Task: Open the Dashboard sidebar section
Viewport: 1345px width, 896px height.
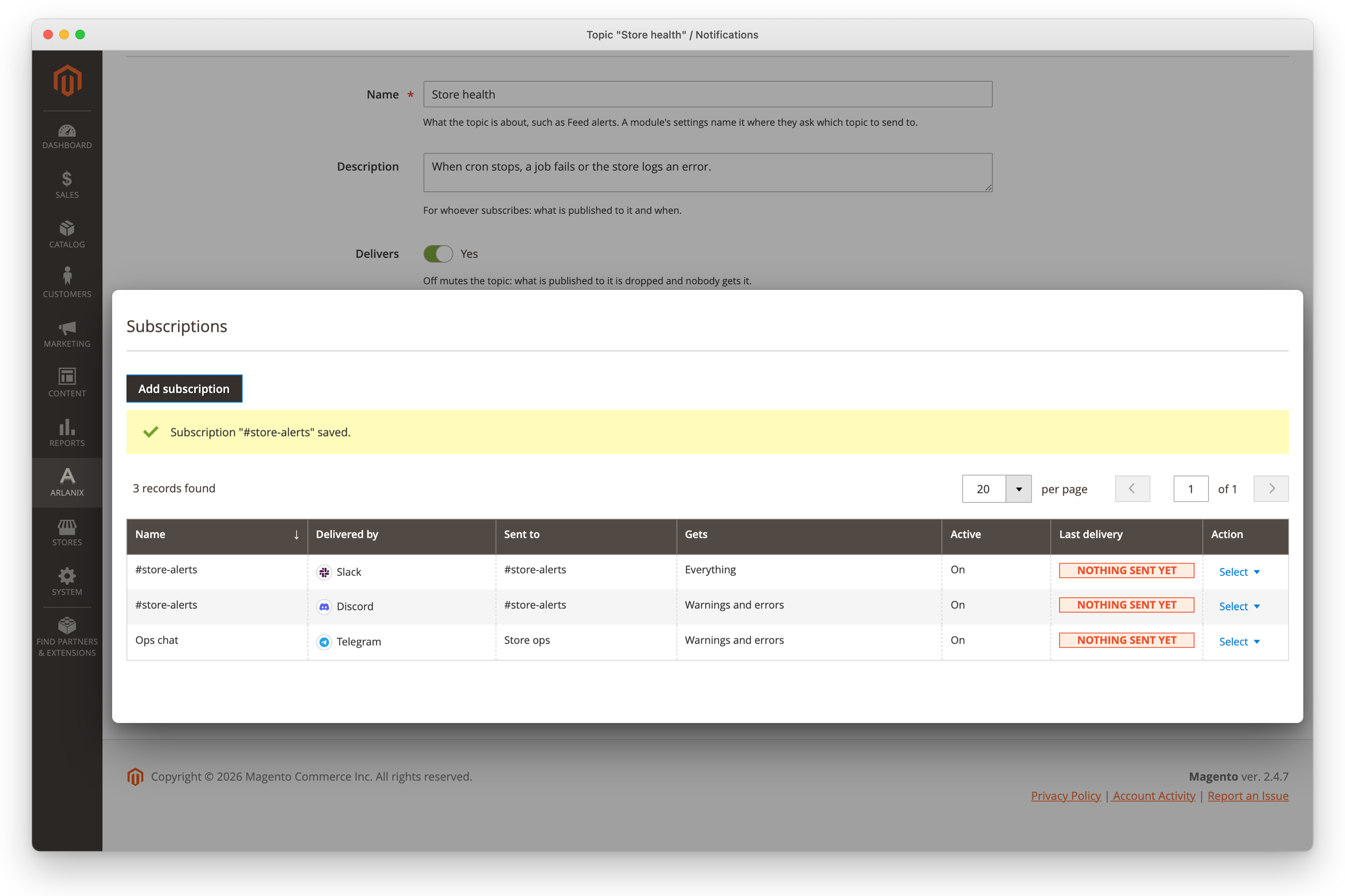Action: (x=67, y=136)
